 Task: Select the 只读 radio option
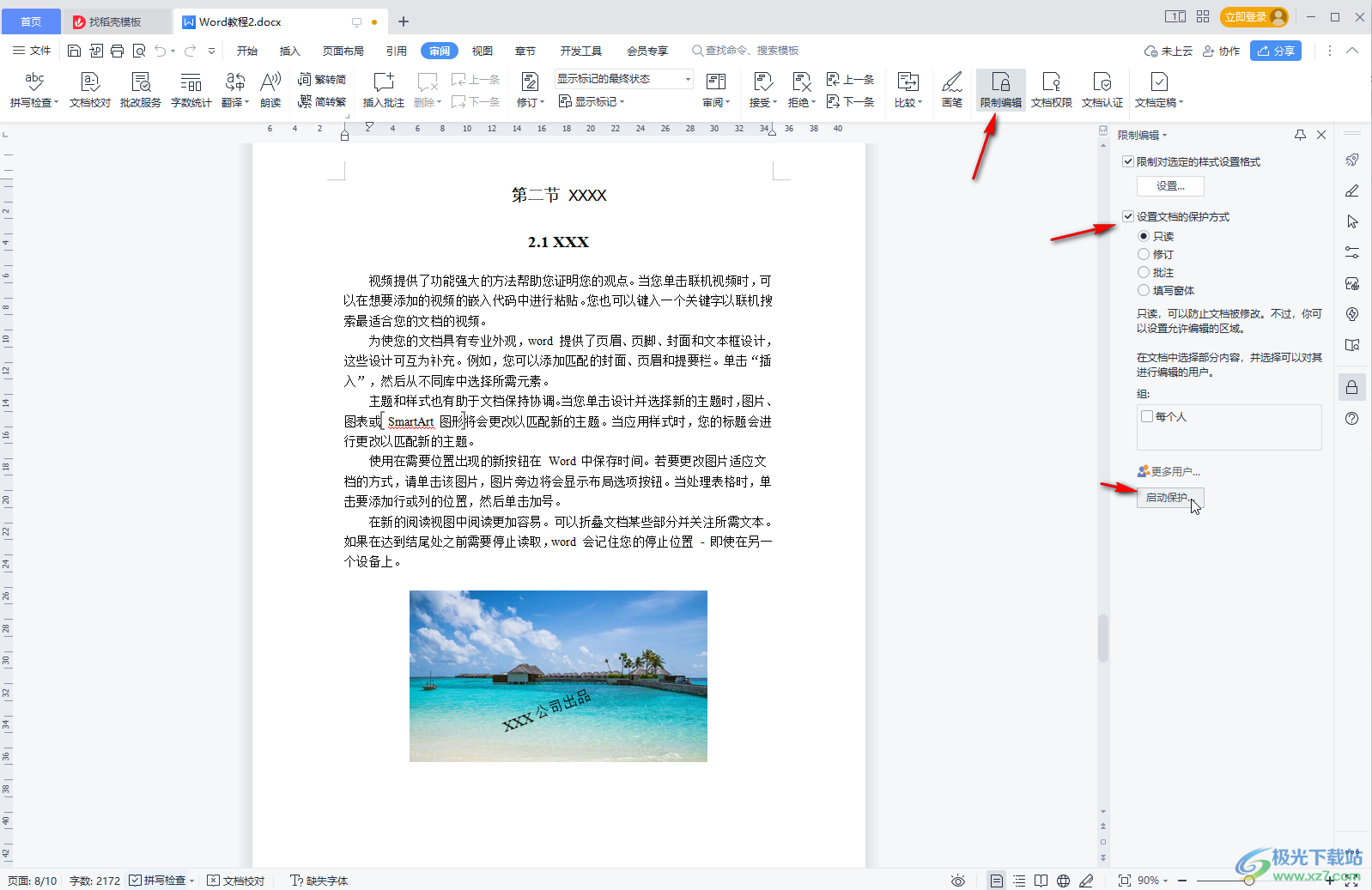[1144, 236]
